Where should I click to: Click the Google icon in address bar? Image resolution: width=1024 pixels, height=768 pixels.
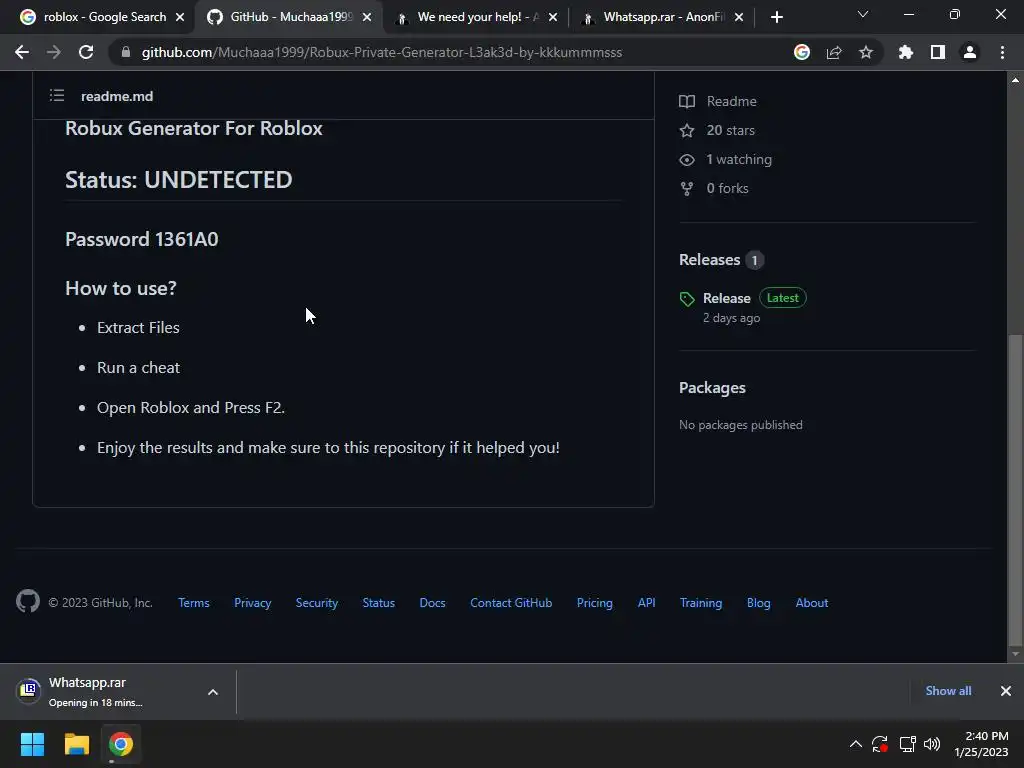tap(802, 52)
